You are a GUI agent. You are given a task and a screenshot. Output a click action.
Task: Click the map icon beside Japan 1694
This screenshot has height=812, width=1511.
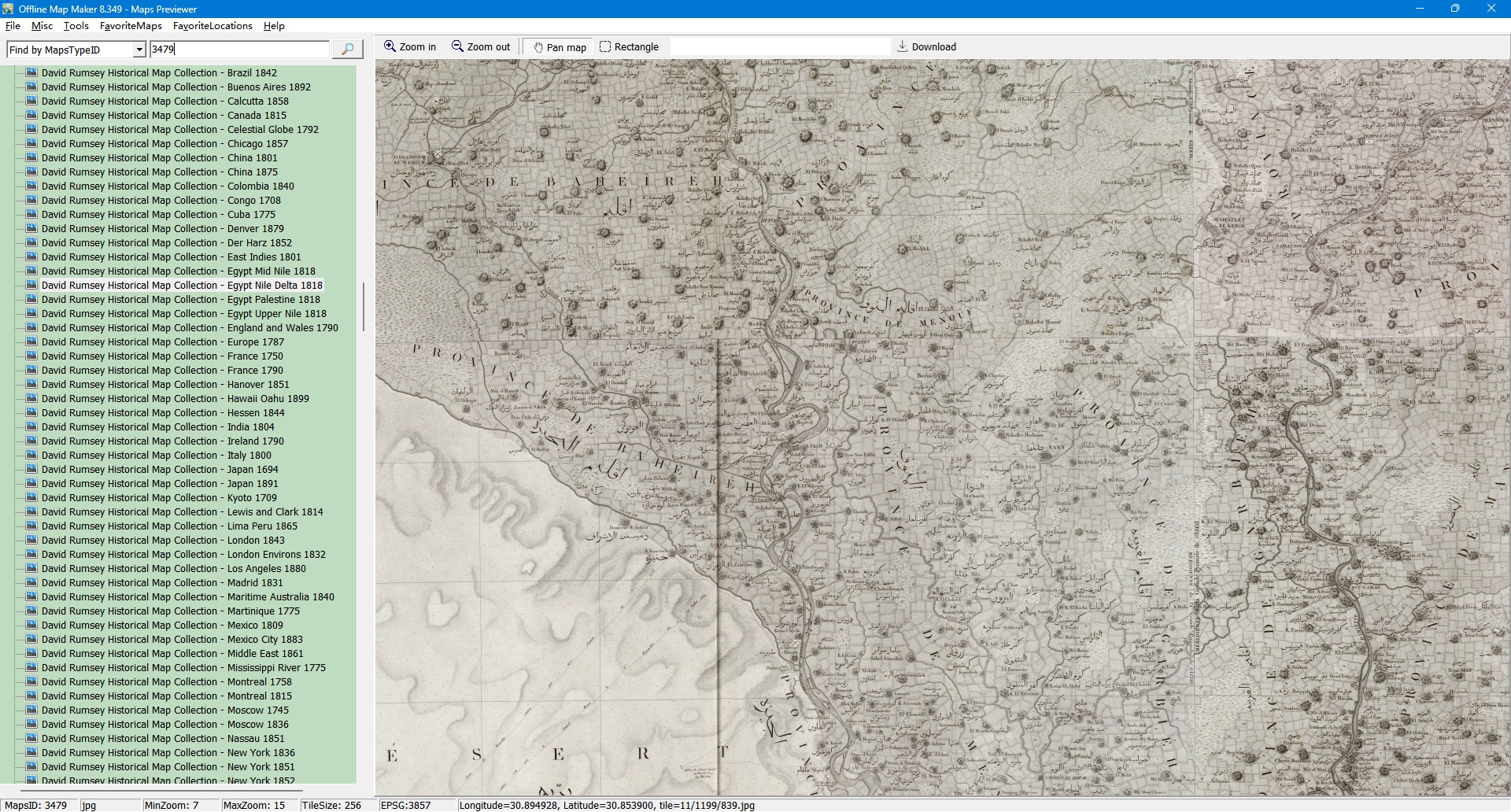click(x=31, y=469)
